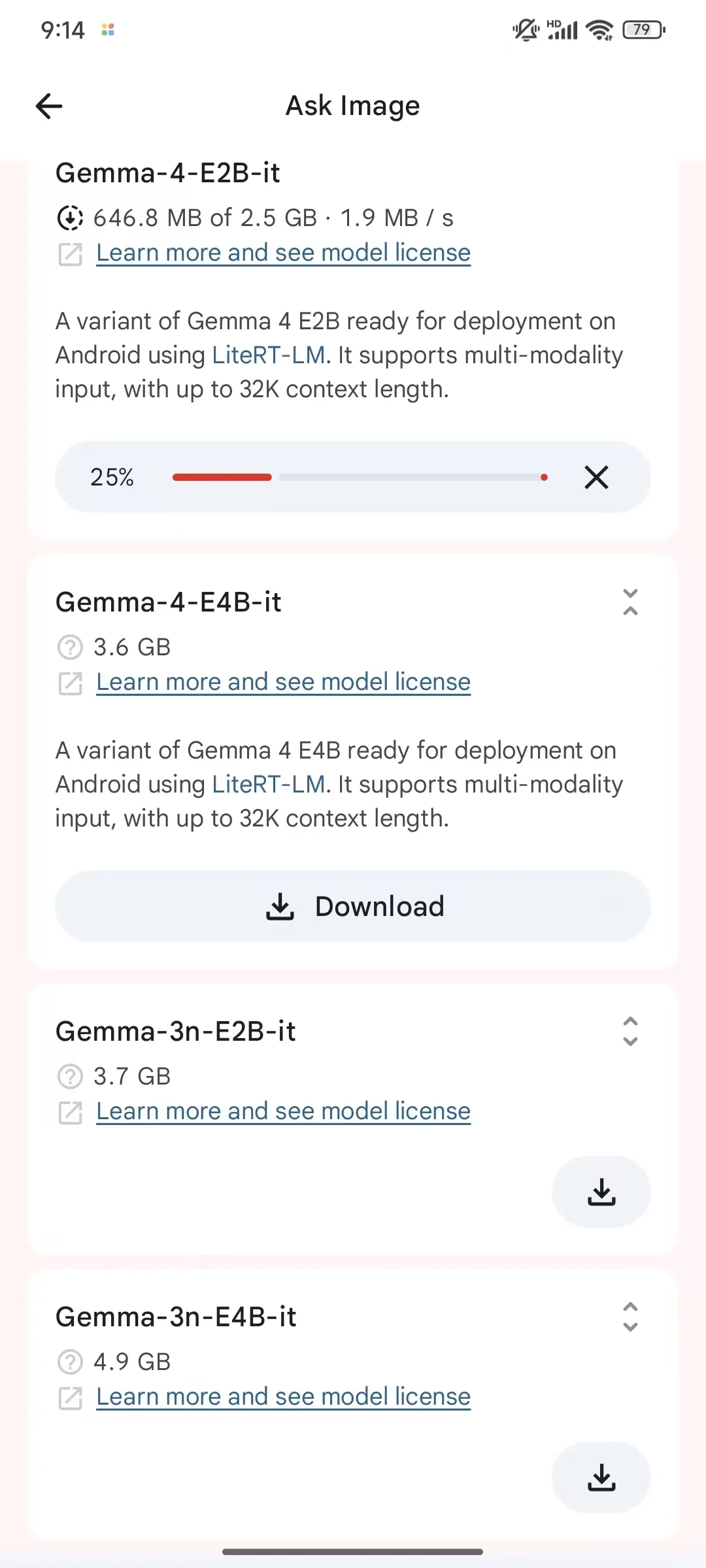Screen dimensions: 706x1568
Task: Tap the battery indicator in status bar
Action: (x=644, y=30)
